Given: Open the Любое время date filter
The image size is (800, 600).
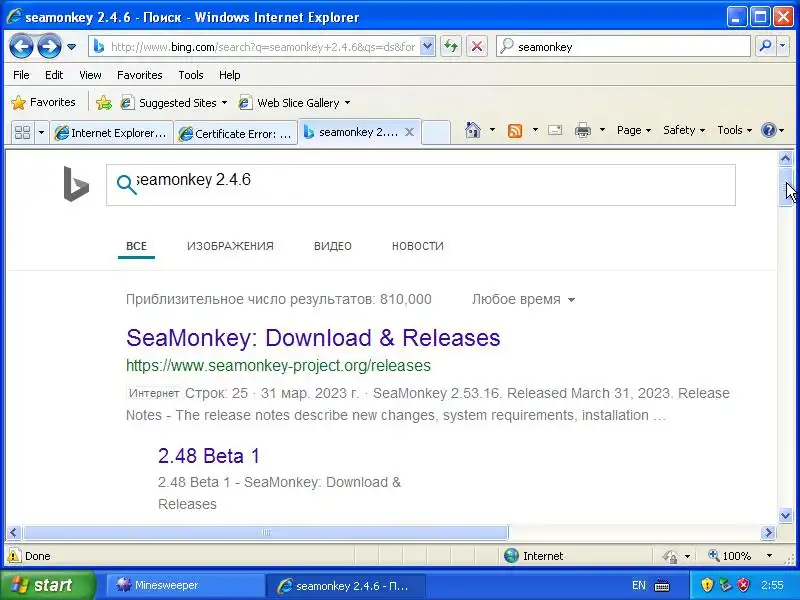Looking at the screenshot, I should coord(523,299).
